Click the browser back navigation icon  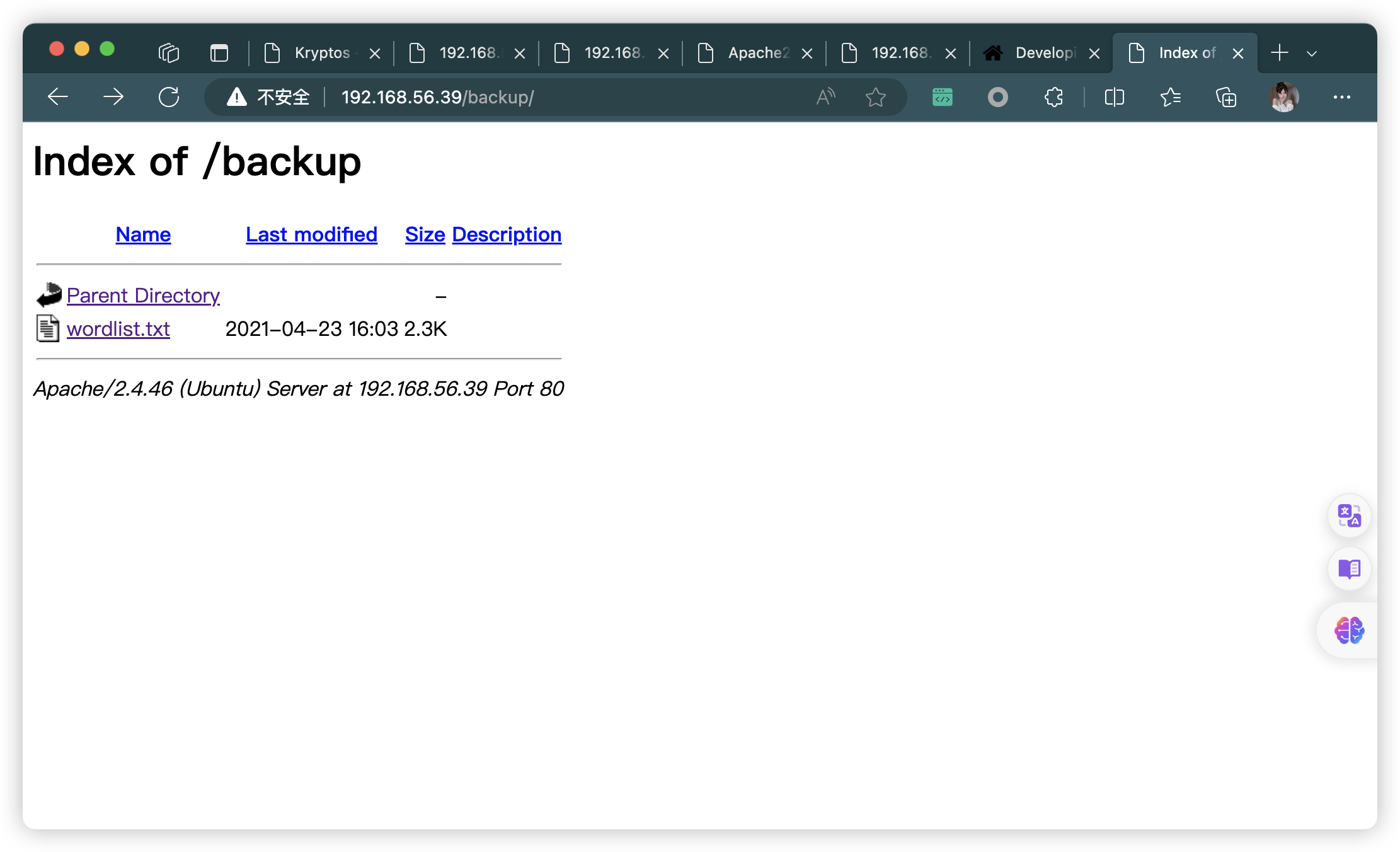58,97
